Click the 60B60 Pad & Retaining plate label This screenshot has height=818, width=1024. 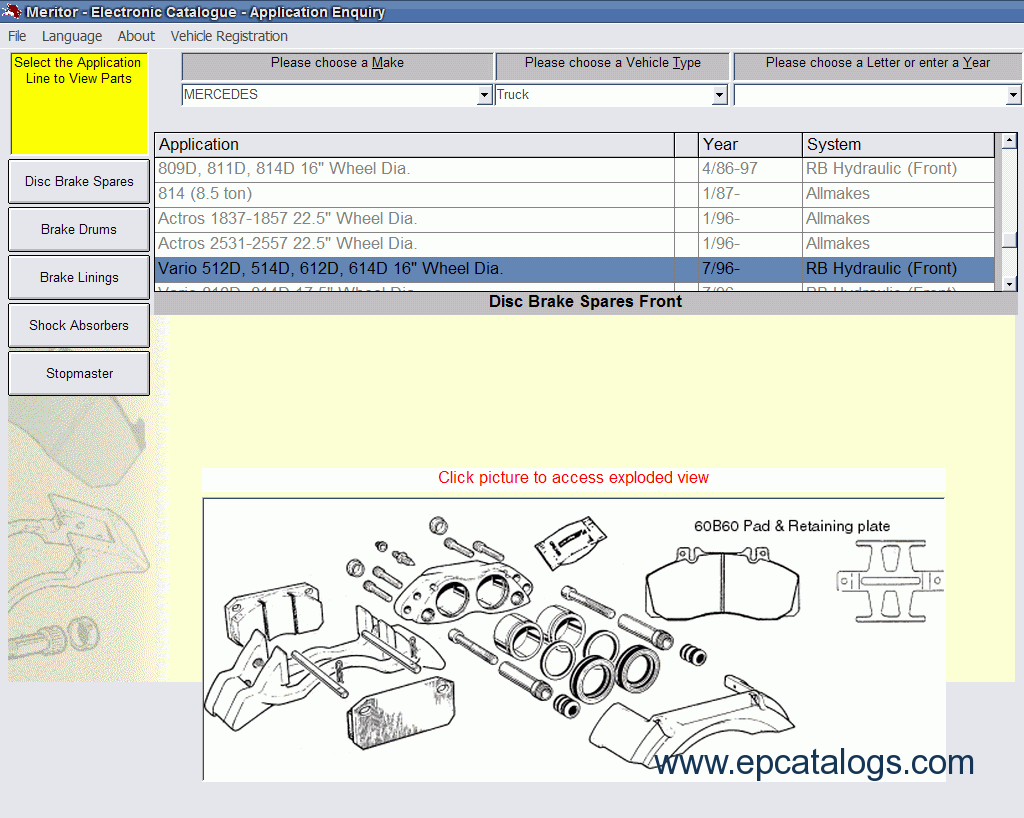click(792, 526)
